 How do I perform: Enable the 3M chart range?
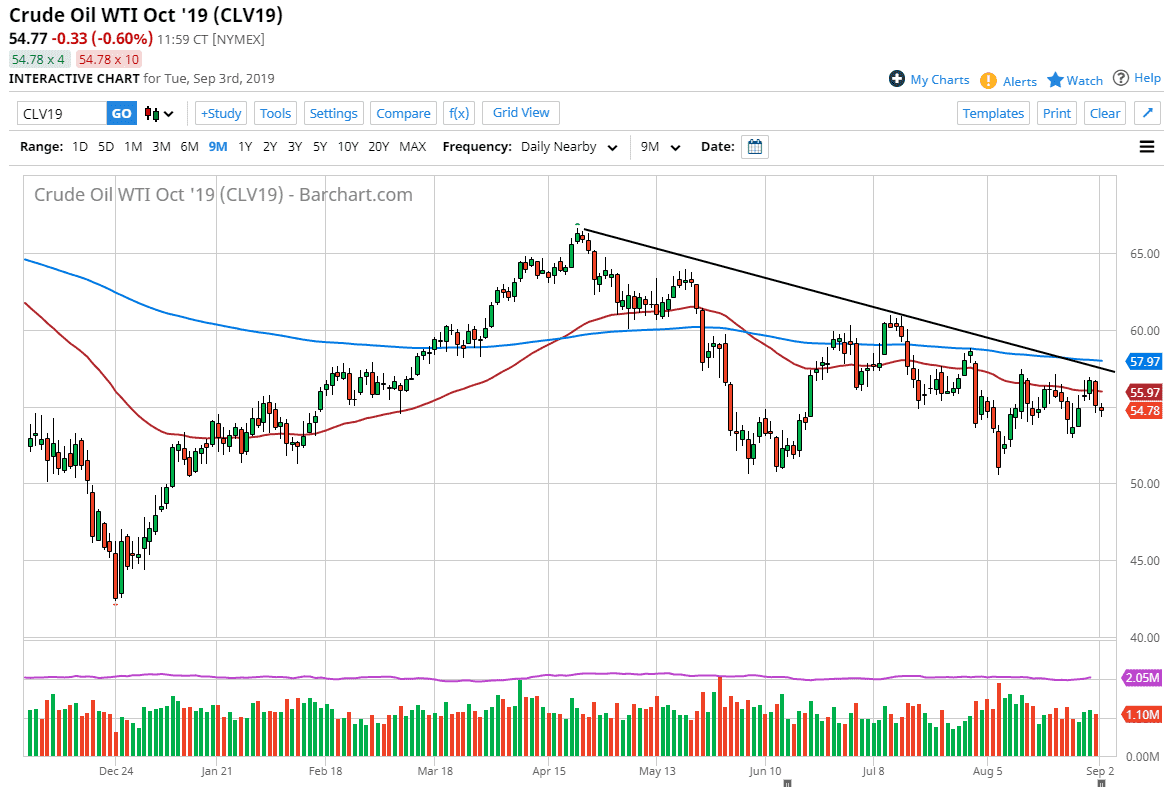click(x=161, y=146)
